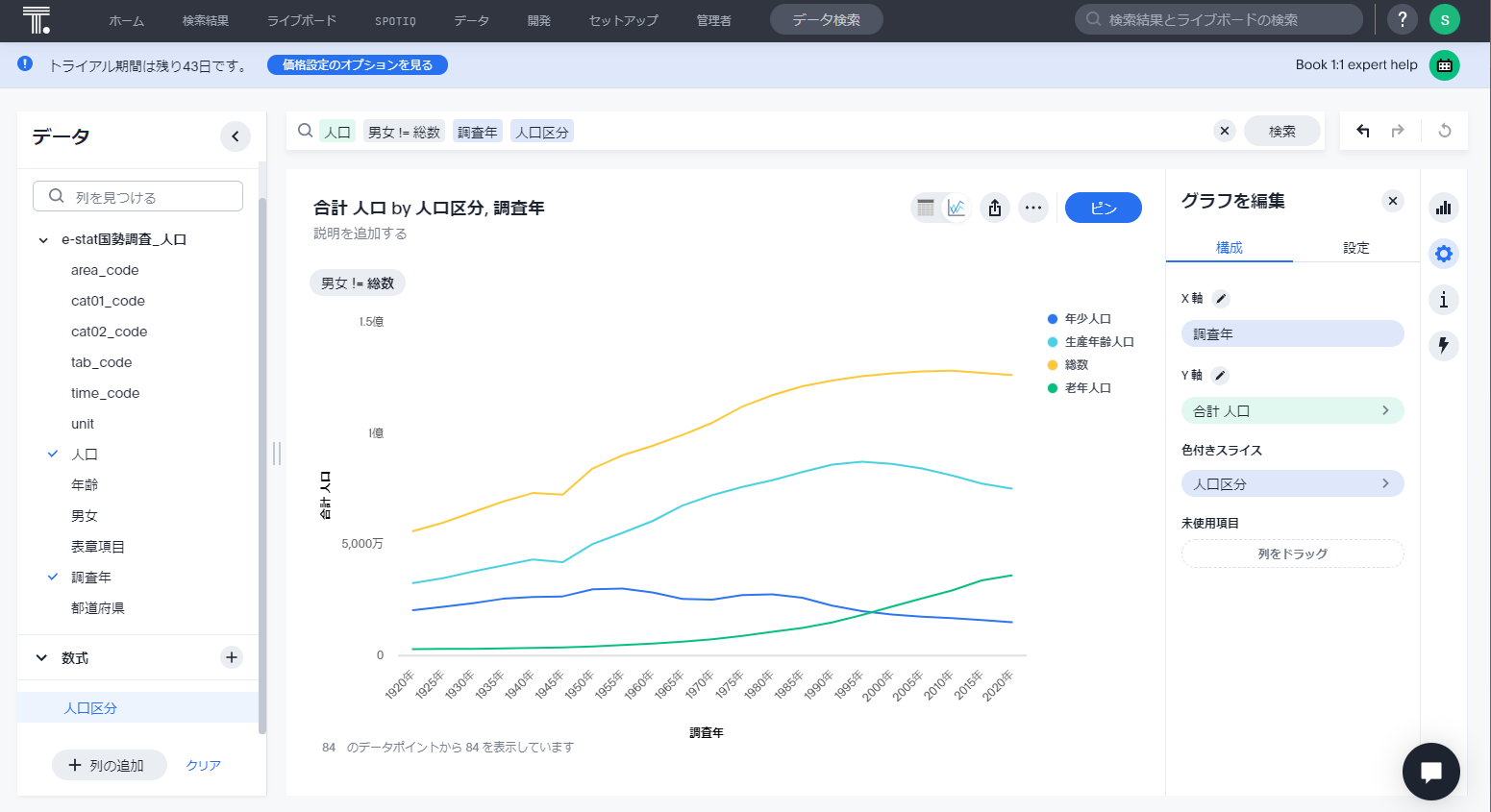Open the chart configuration gear panel
This screenshot has width=1491, height=812.
(x=1443, y=254)
